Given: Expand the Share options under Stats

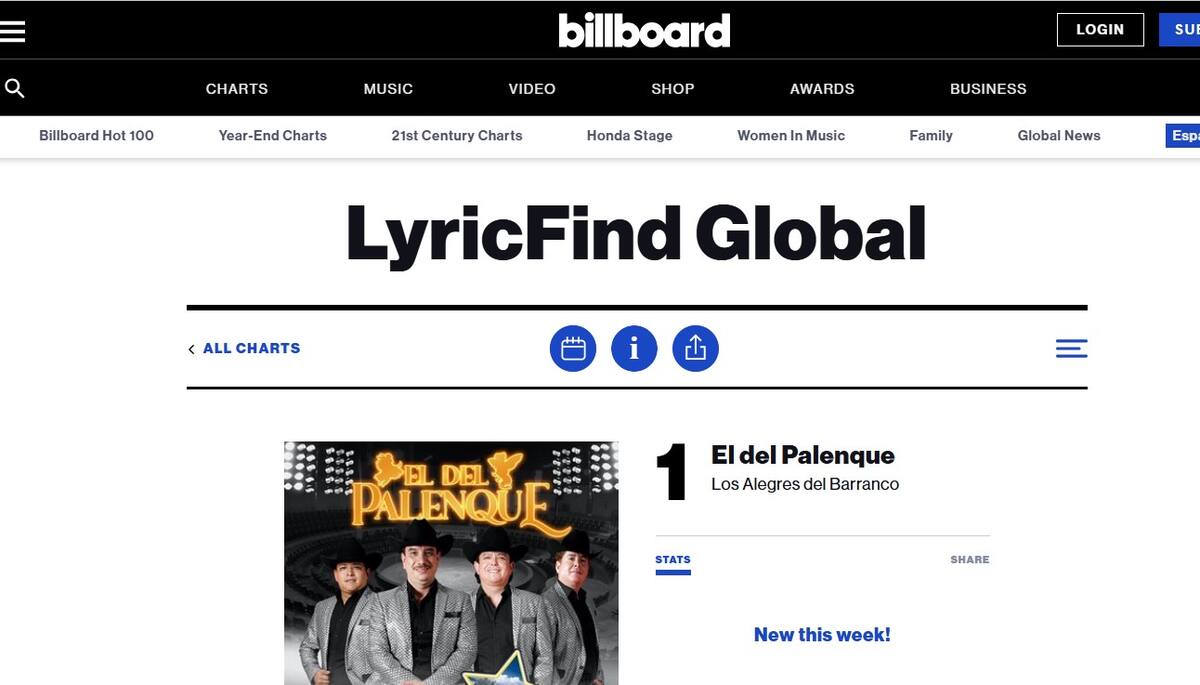Looking at the screenshot, I should coord(969,559).
